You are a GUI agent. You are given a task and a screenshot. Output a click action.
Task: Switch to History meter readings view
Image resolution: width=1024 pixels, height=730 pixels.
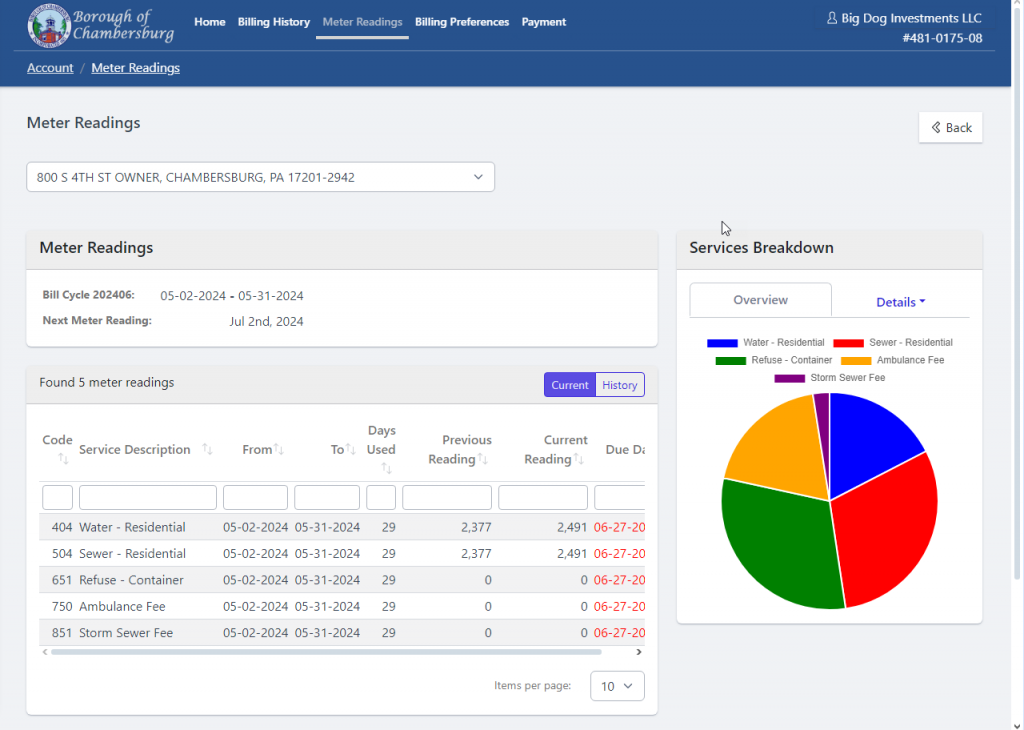[x=619, y=385]
